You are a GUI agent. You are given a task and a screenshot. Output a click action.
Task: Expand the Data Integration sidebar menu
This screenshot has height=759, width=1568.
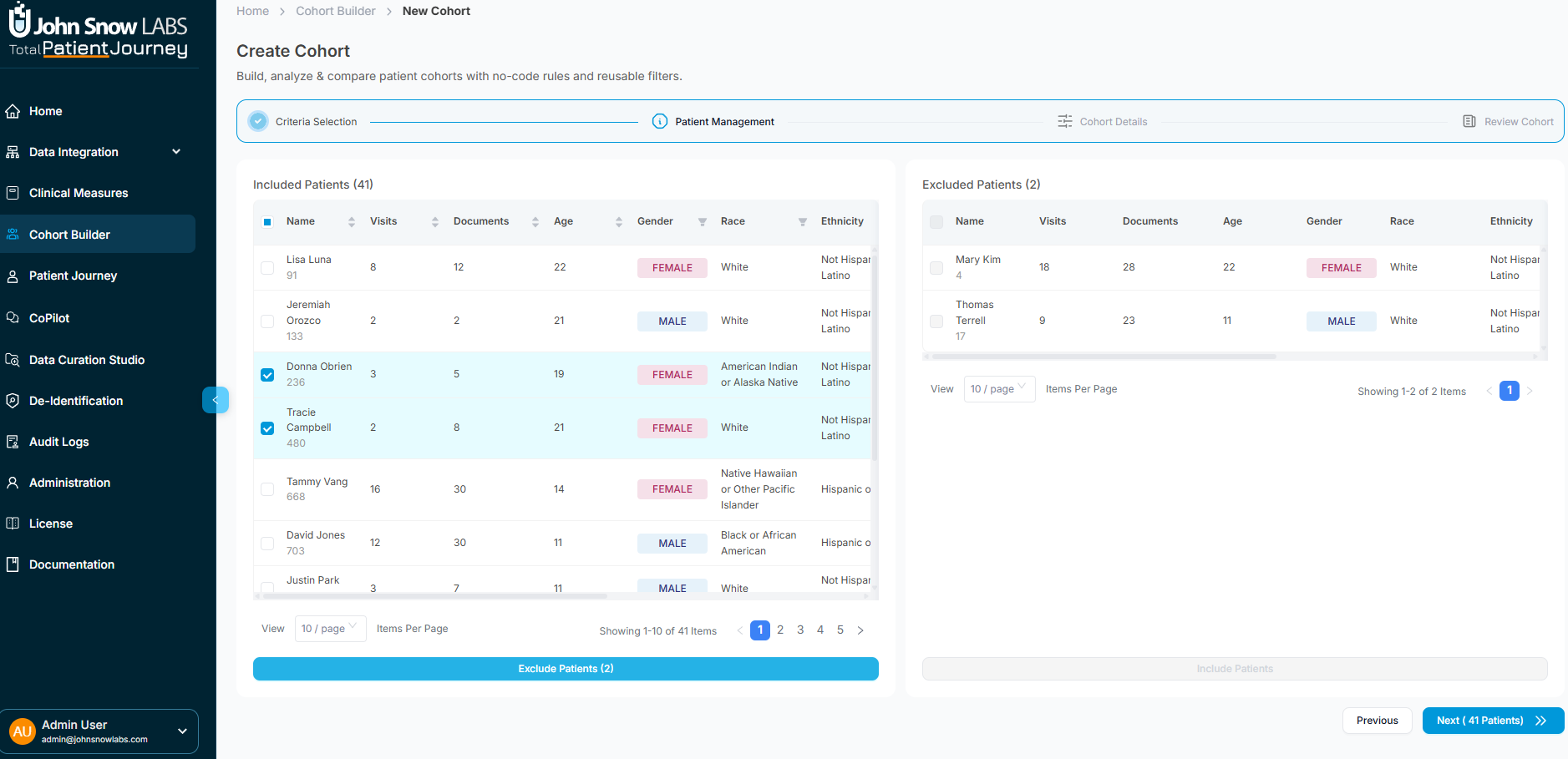175,152
